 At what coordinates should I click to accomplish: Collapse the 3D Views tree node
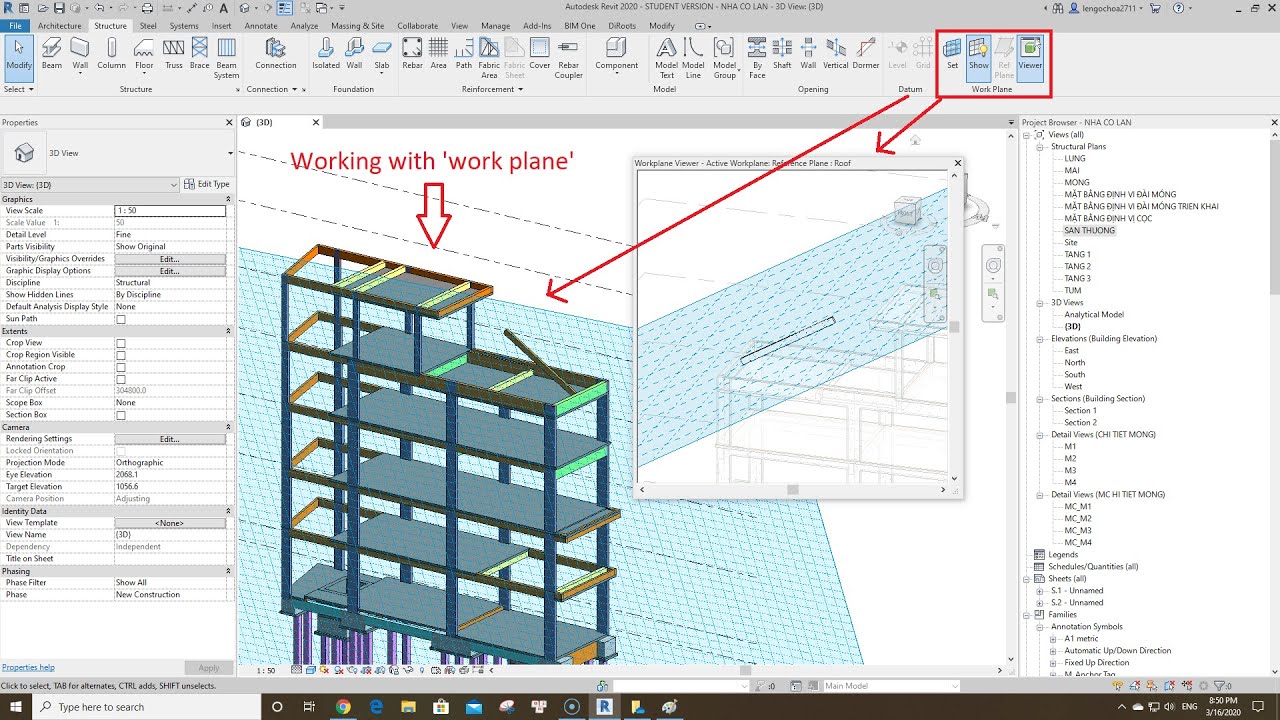click(x=1041, y=303)
